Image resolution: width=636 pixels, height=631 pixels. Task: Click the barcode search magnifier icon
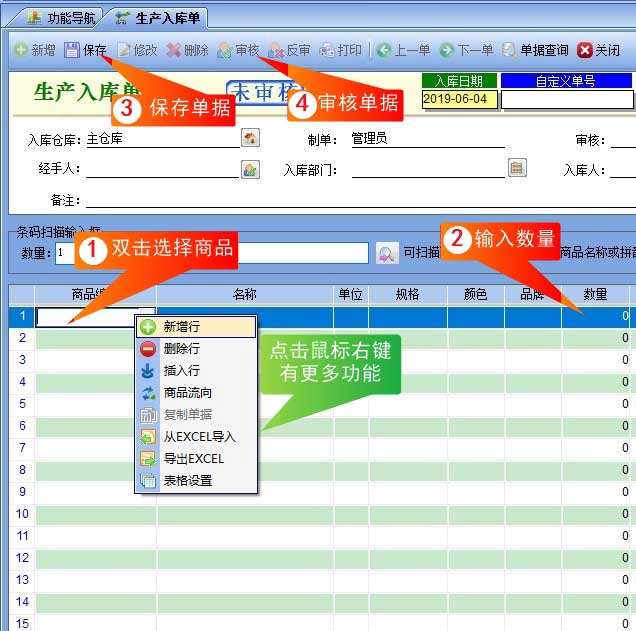pos(387,253)
